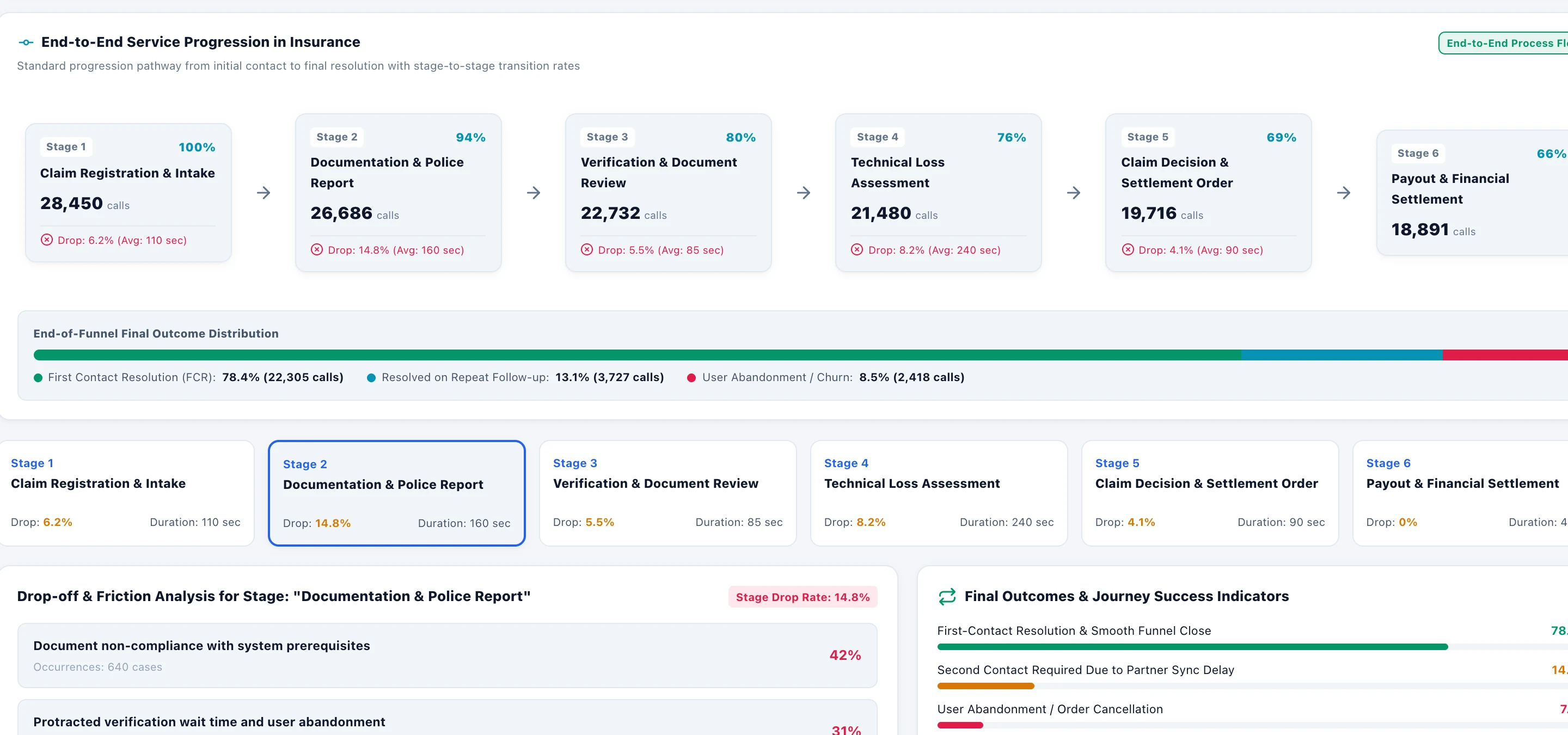Select the Stage 1 Claim Registration & Intake tab
This screenshot has height=735, width=1568.
[126, 493]
